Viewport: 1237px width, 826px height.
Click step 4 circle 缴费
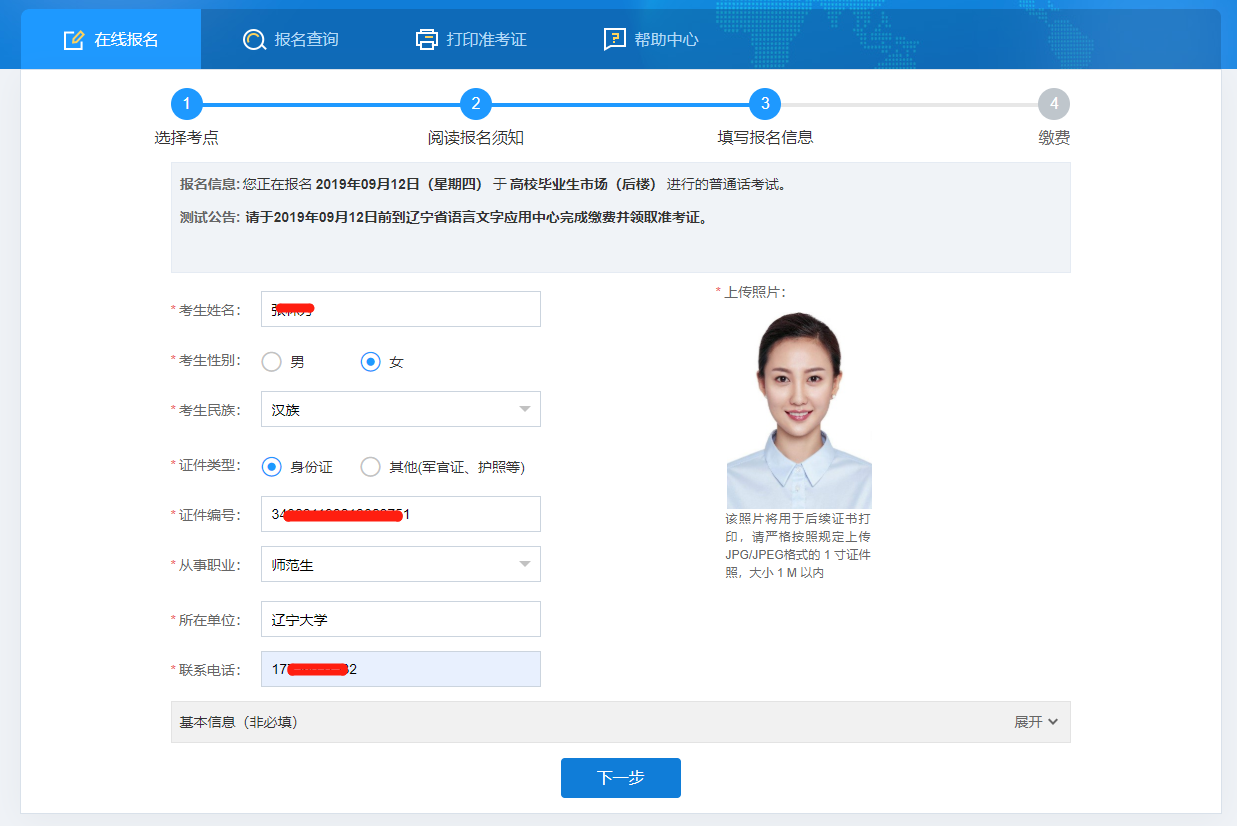[1054, 104]
